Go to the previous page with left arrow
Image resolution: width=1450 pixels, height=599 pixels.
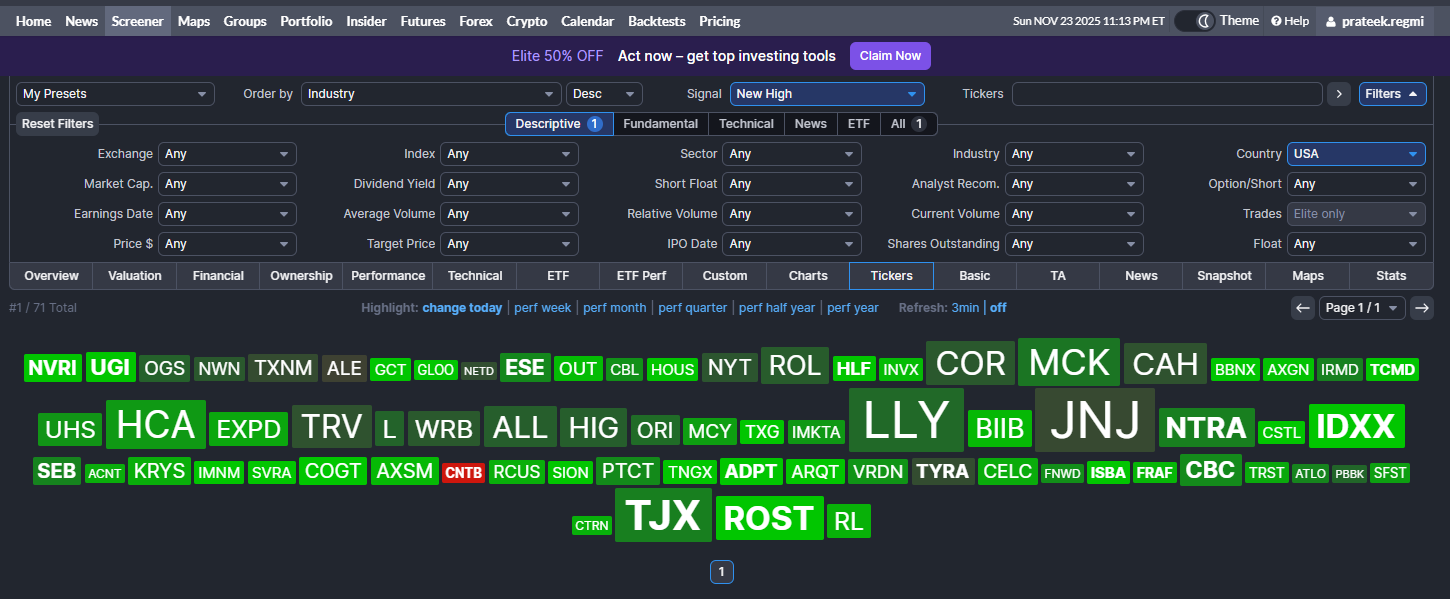click(1303, 308)
